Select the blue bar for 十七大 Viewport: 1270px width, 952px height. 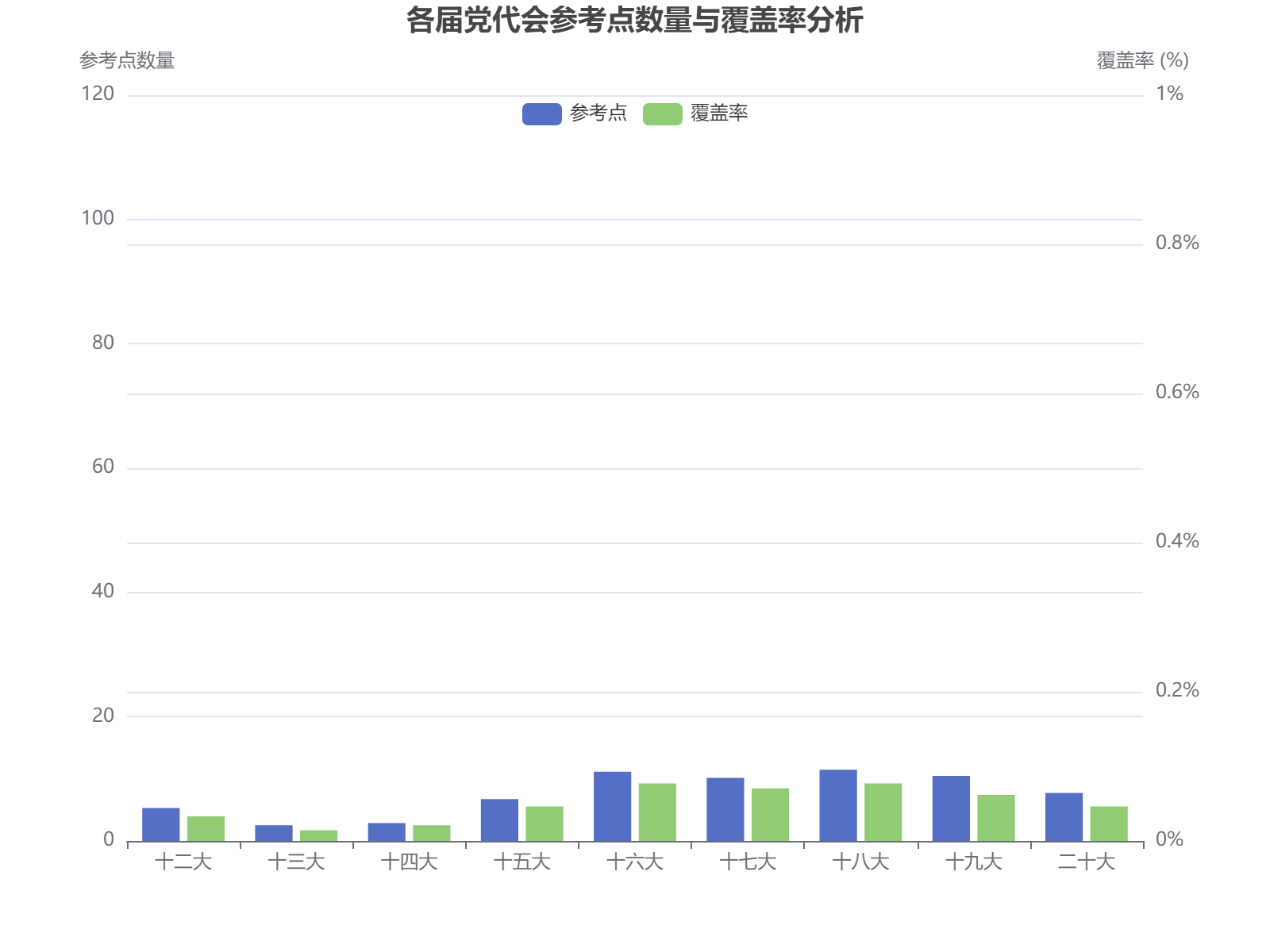click(x=726, y=809)
